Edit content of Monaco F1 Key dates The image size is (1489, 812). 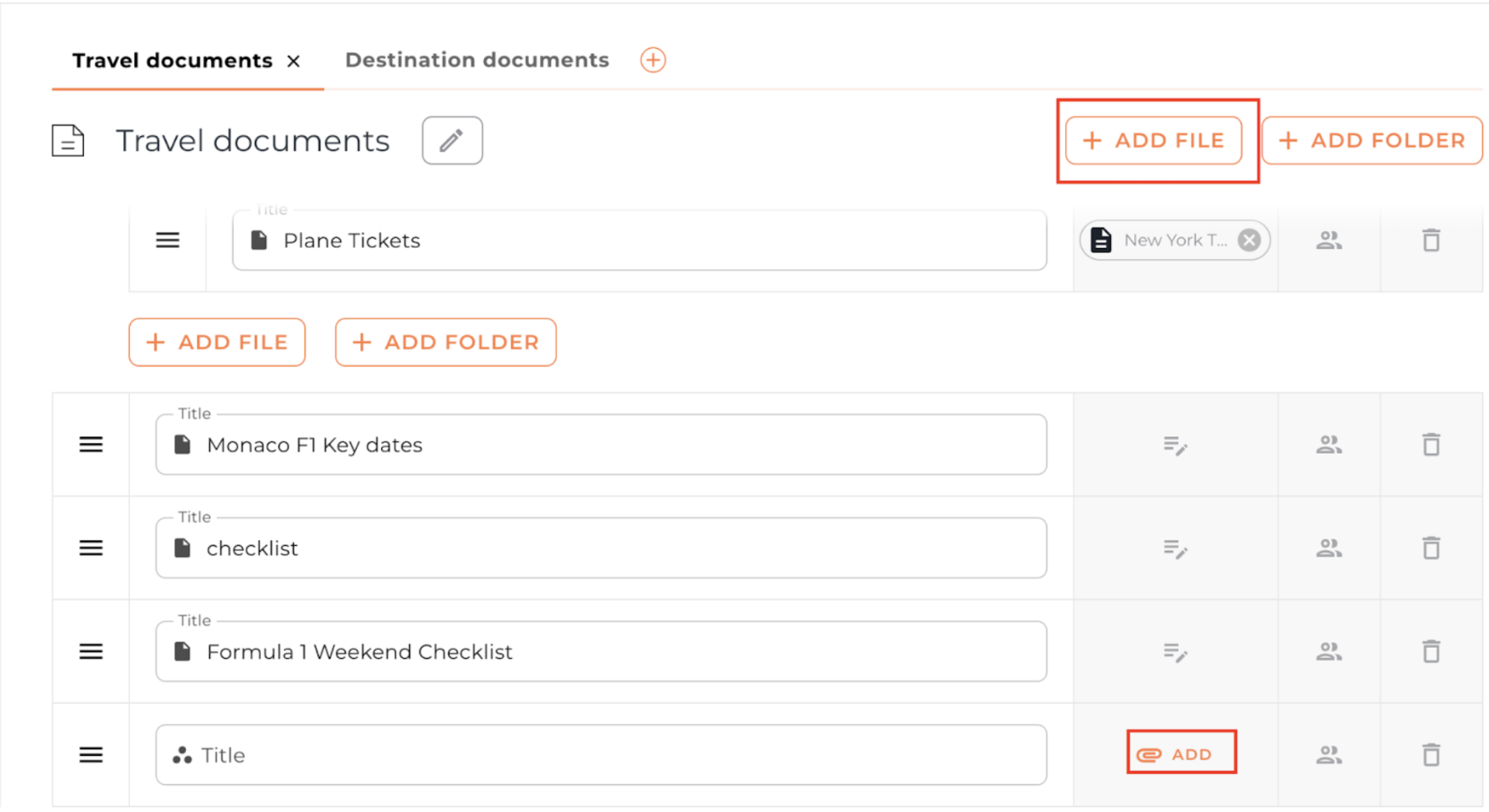tap(1175, 446)
